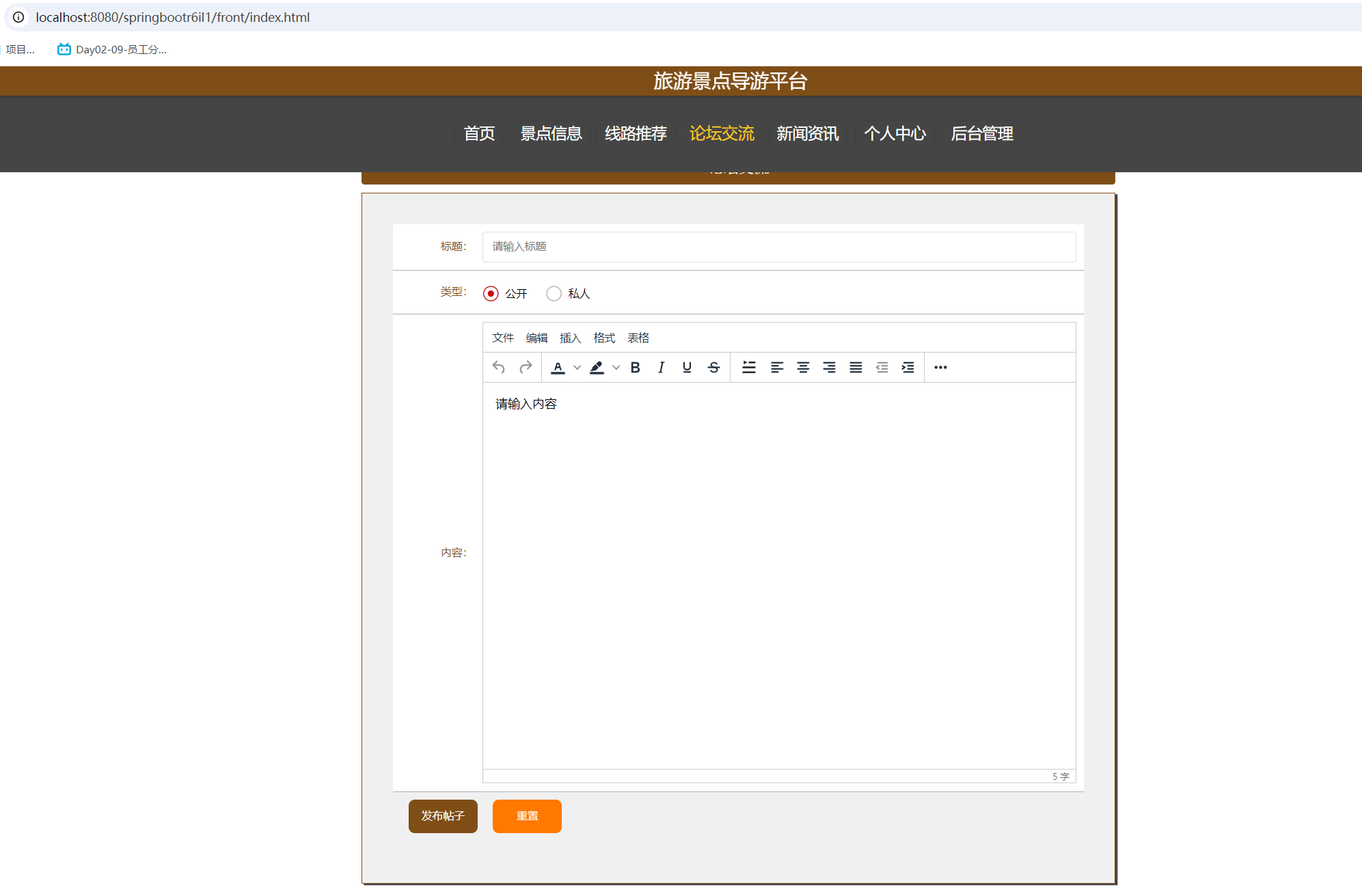Open the highlight color dropdown arrow

click(616, 367)
